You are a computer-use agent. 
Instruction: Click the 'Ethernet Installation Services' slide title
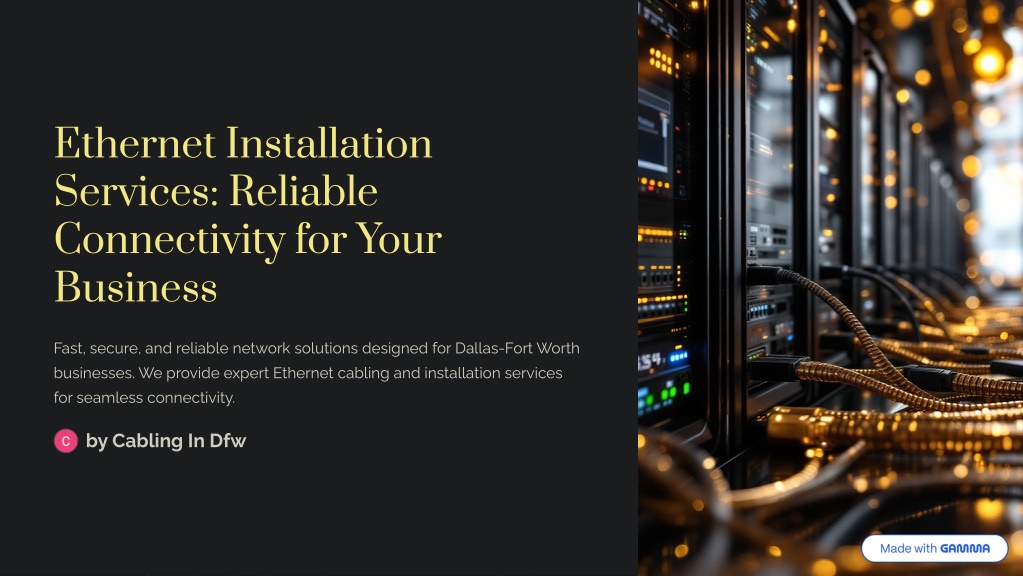click(248, 215)
